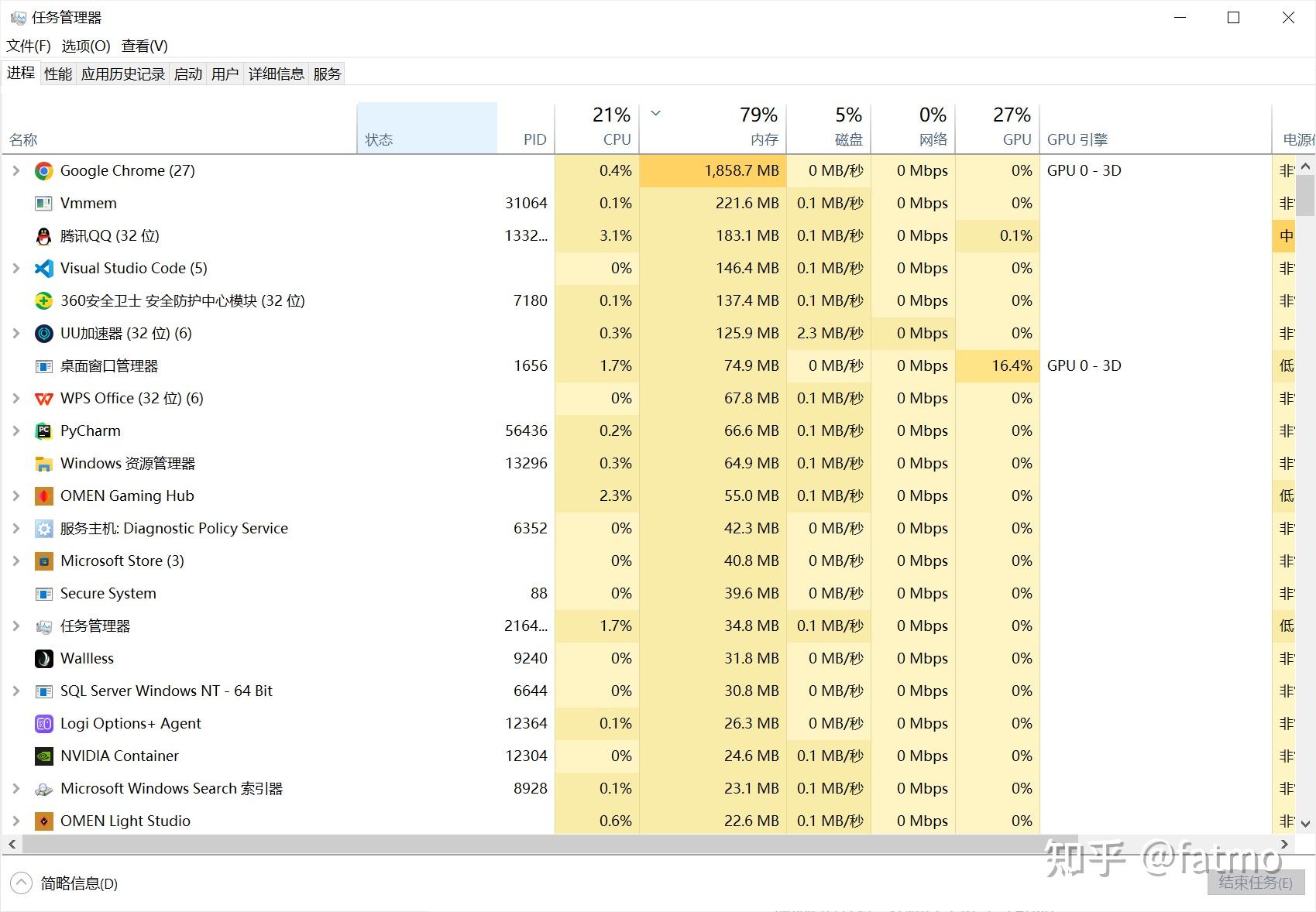Click the UU加速器 process icon
Image resolution: width=1316 pixels, height=912 pixels.
click(x=44, y=333)
